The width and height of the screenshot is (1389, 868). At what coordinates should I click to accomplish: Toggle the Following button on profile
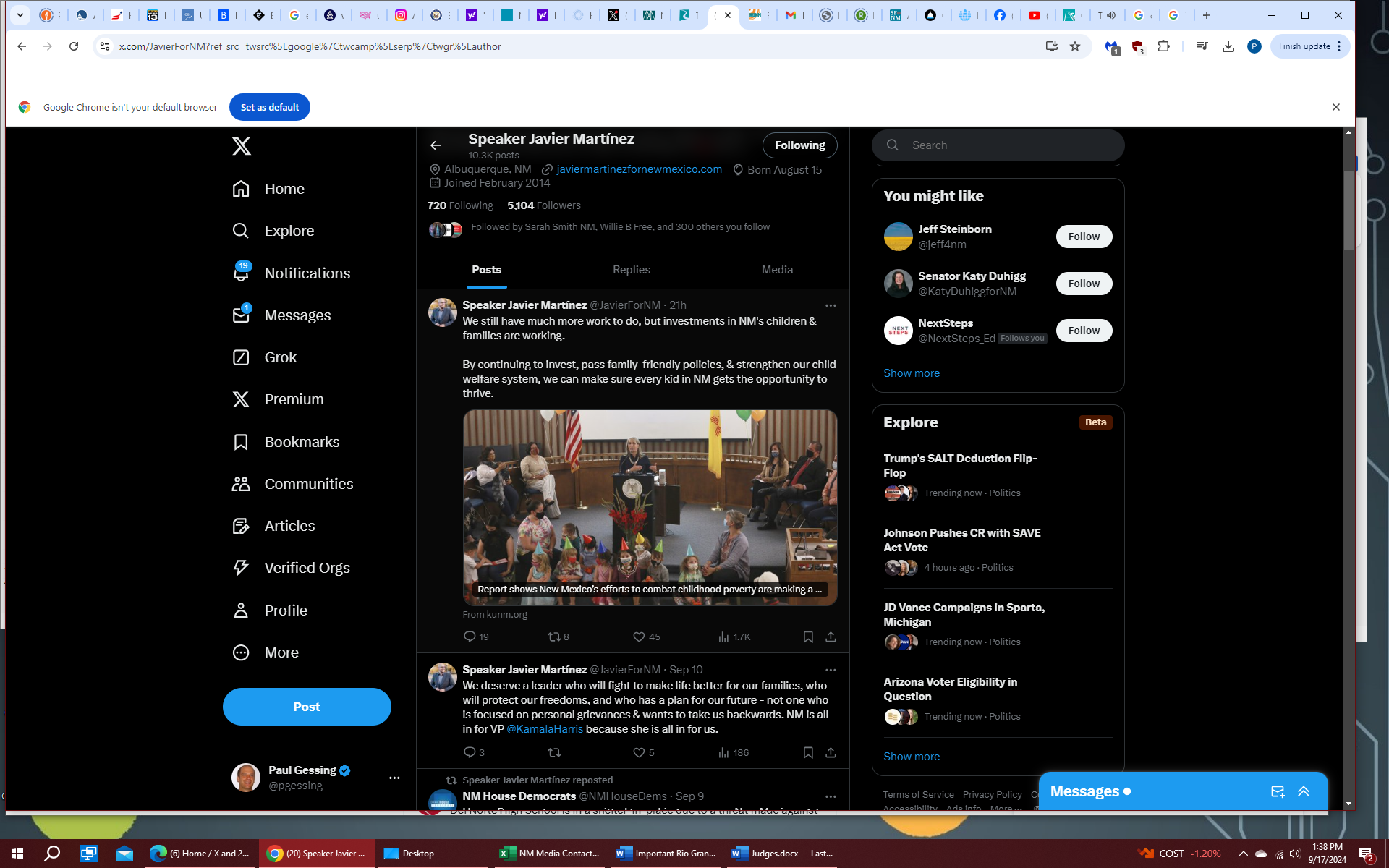(799, 145)
